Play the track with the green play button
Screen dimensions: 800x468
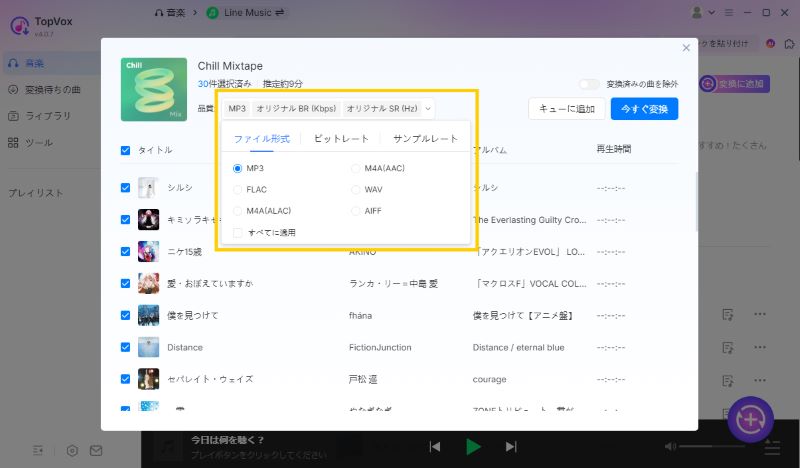(473, 447)
